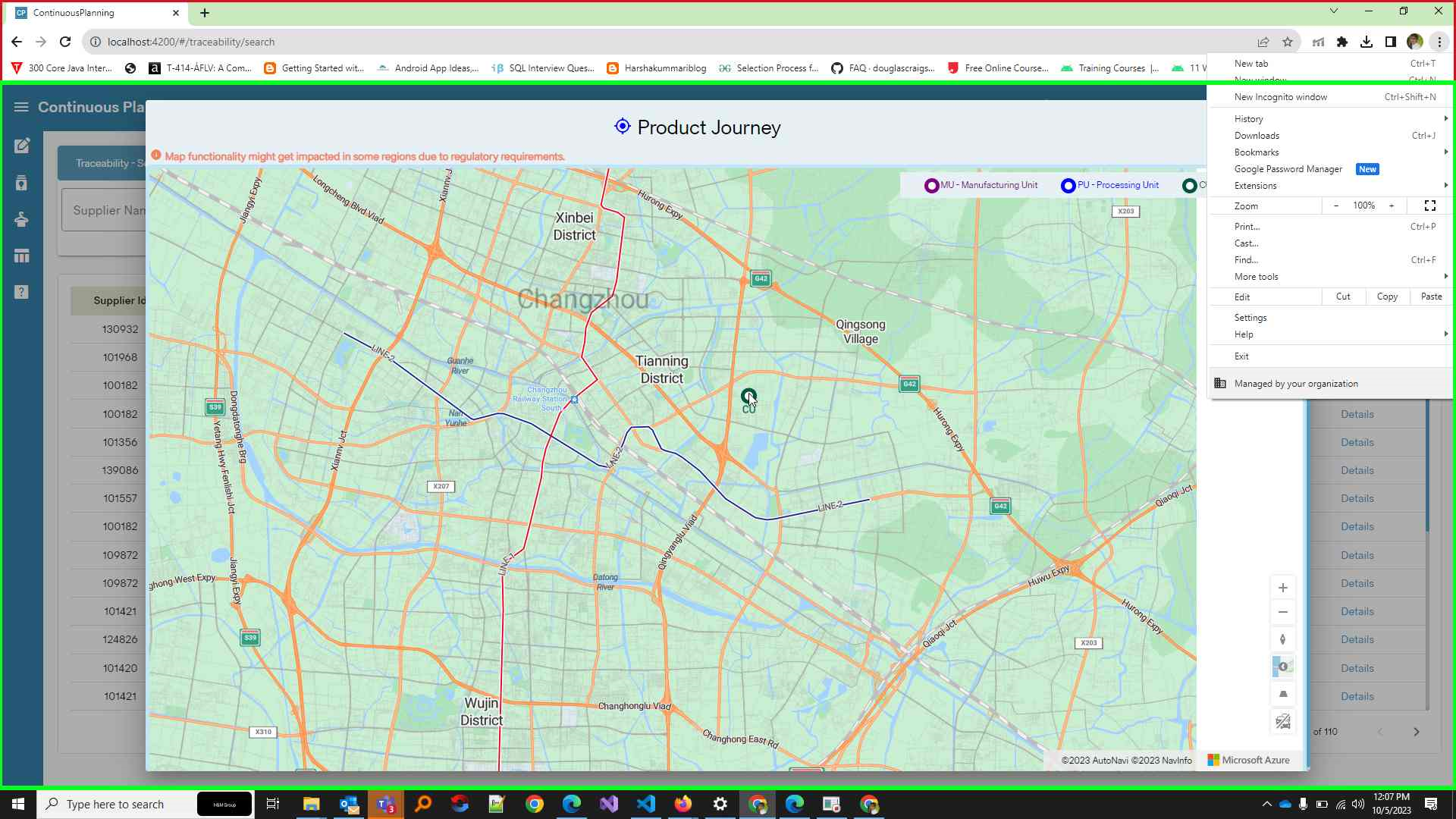Open the sidebar table layout icon

[22, 256]
